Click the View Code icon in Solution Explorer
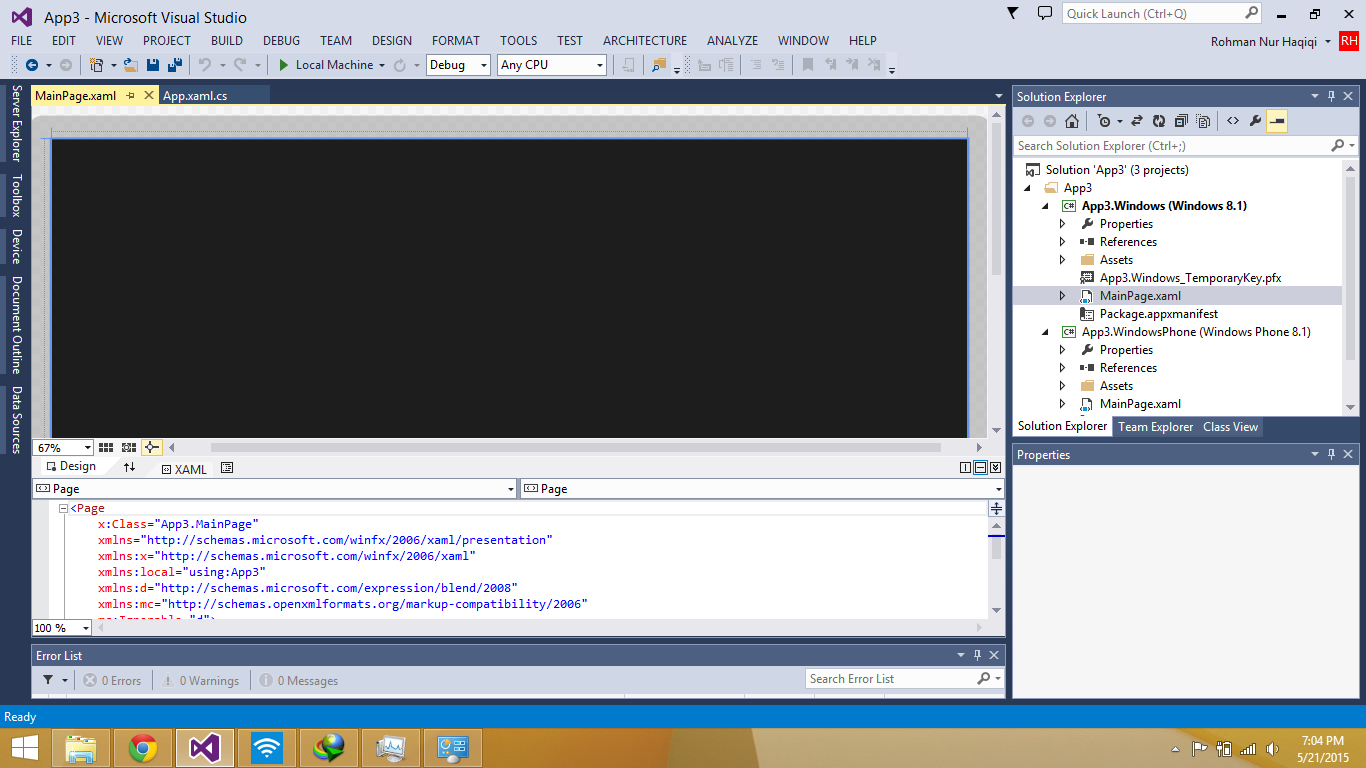1366x768 pixels. coord(1233,121)
